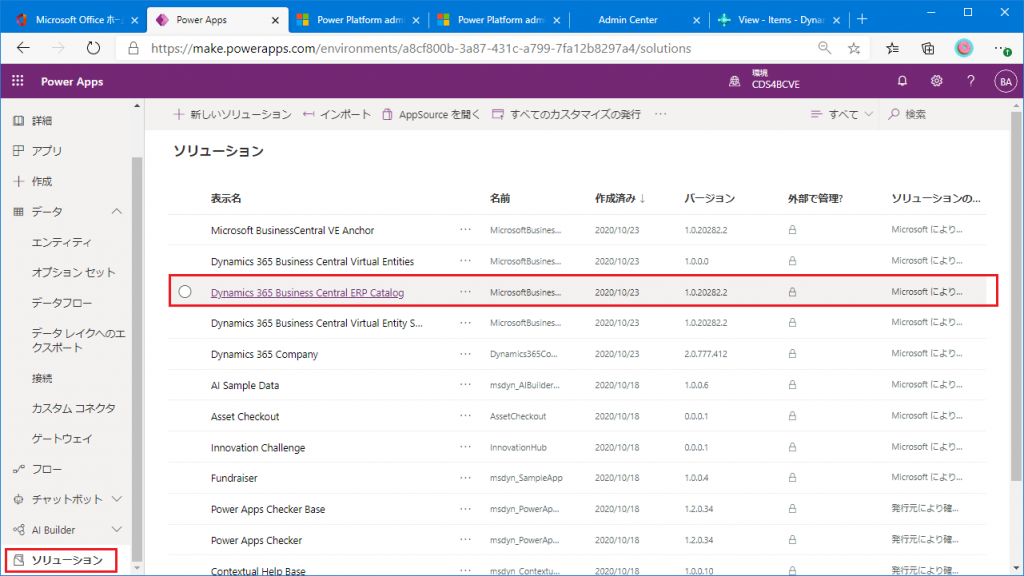
Task: Sort by the Created column header
Action: (x=620, y=199)
